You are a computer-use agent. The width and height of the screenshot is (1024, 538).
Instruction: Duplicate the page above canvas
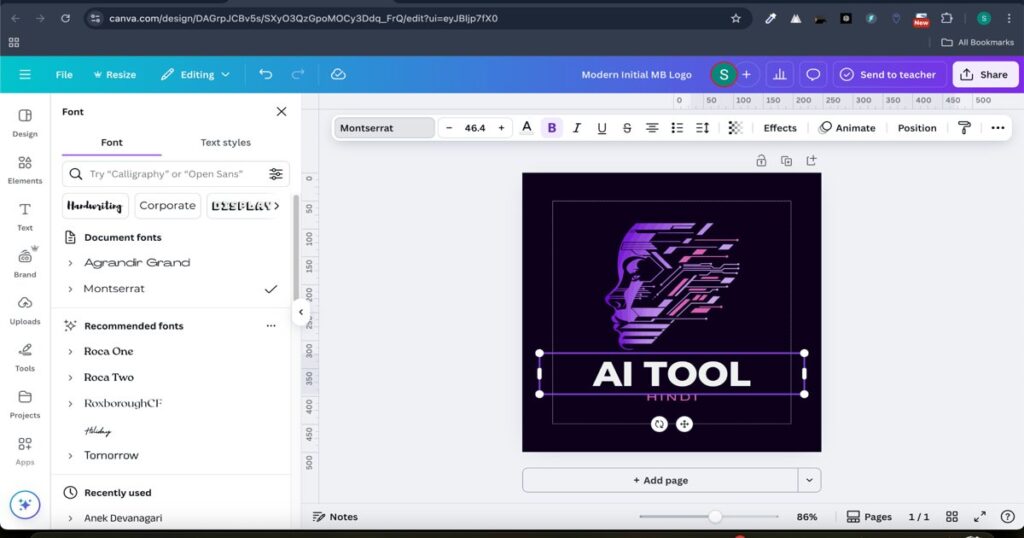[786, 161]
